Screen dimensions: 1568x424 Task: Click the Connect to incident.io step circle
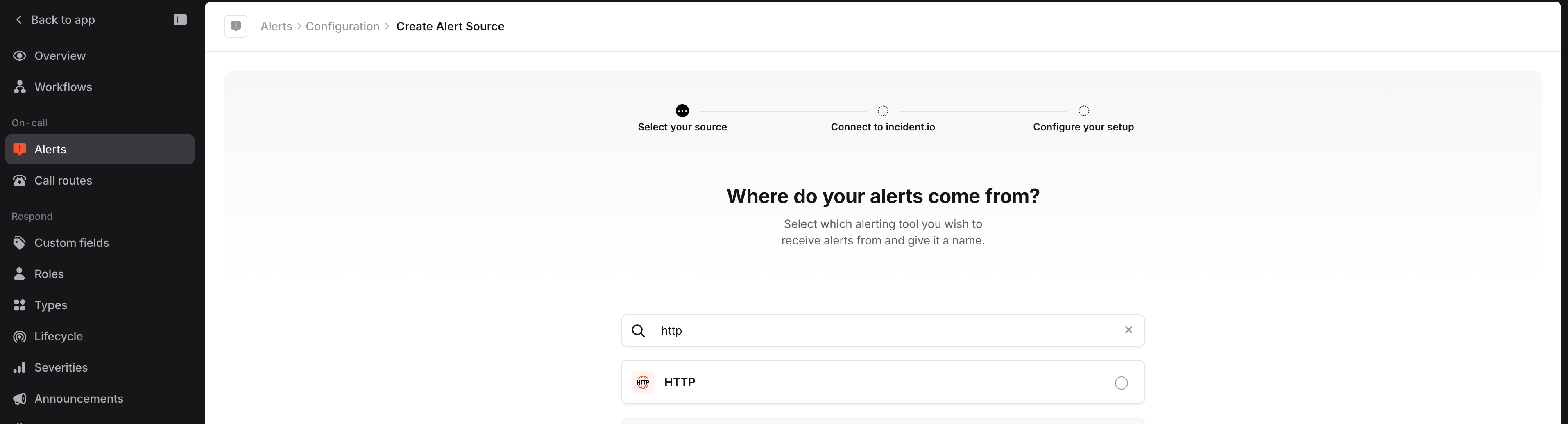883,110
